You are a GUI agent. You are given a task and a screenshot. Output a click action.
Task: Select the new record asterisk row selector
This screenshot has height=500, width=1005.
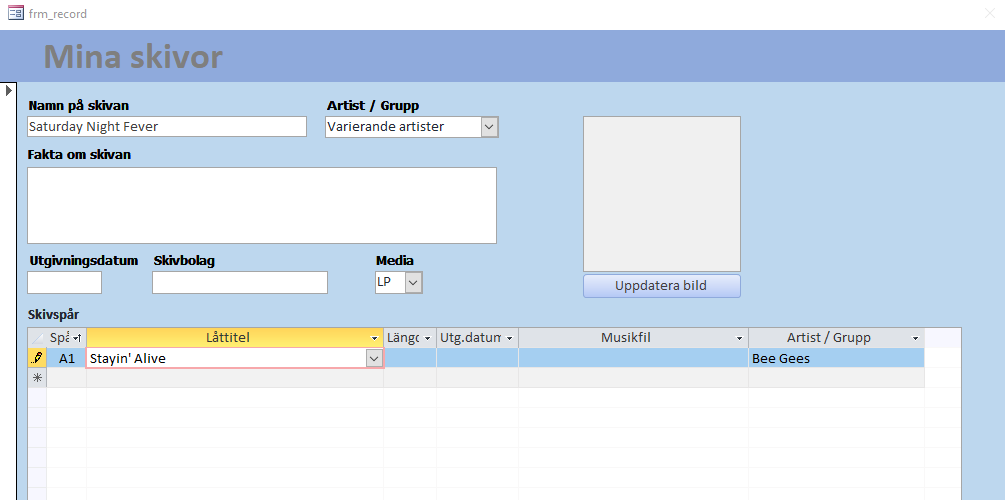coord(37,378)
